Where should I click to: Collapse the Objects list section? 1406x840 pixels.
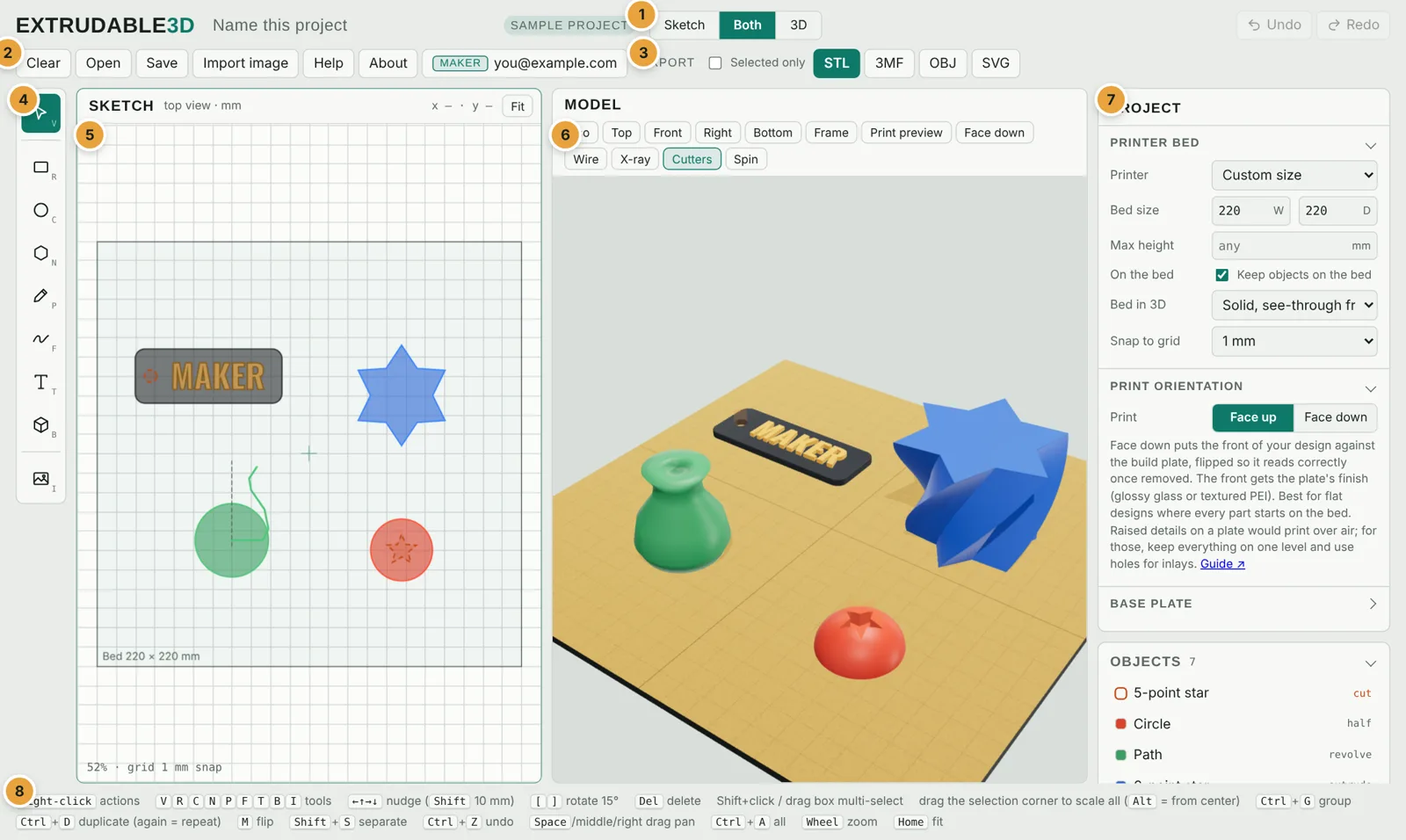click(x=1370, y=663)
